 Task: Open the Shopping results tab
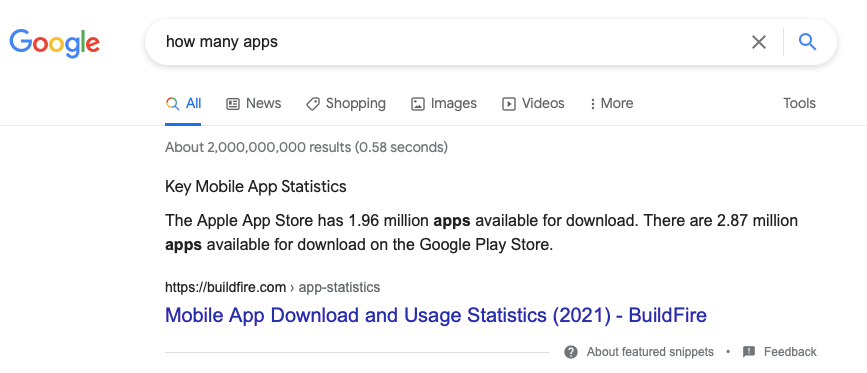tap(346, 103)
